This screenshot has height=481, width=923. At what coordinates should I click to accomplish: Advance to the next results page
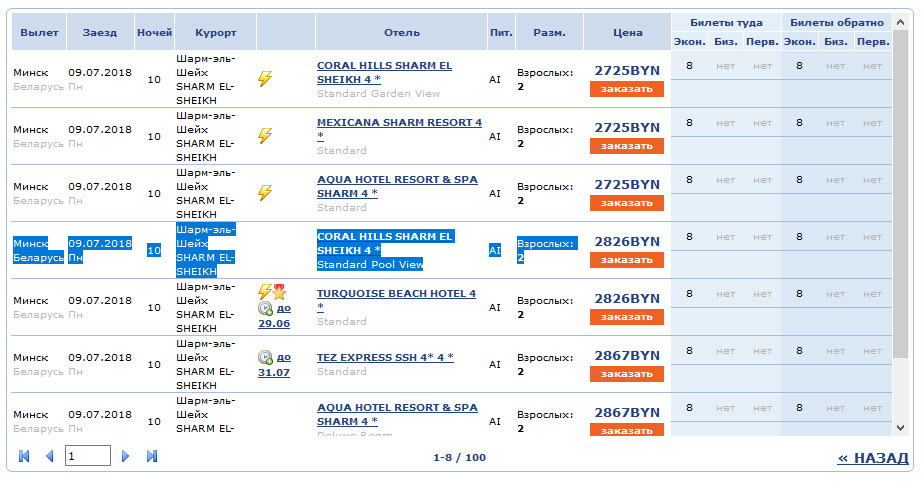pyautogui.click(x=126, y=457)
